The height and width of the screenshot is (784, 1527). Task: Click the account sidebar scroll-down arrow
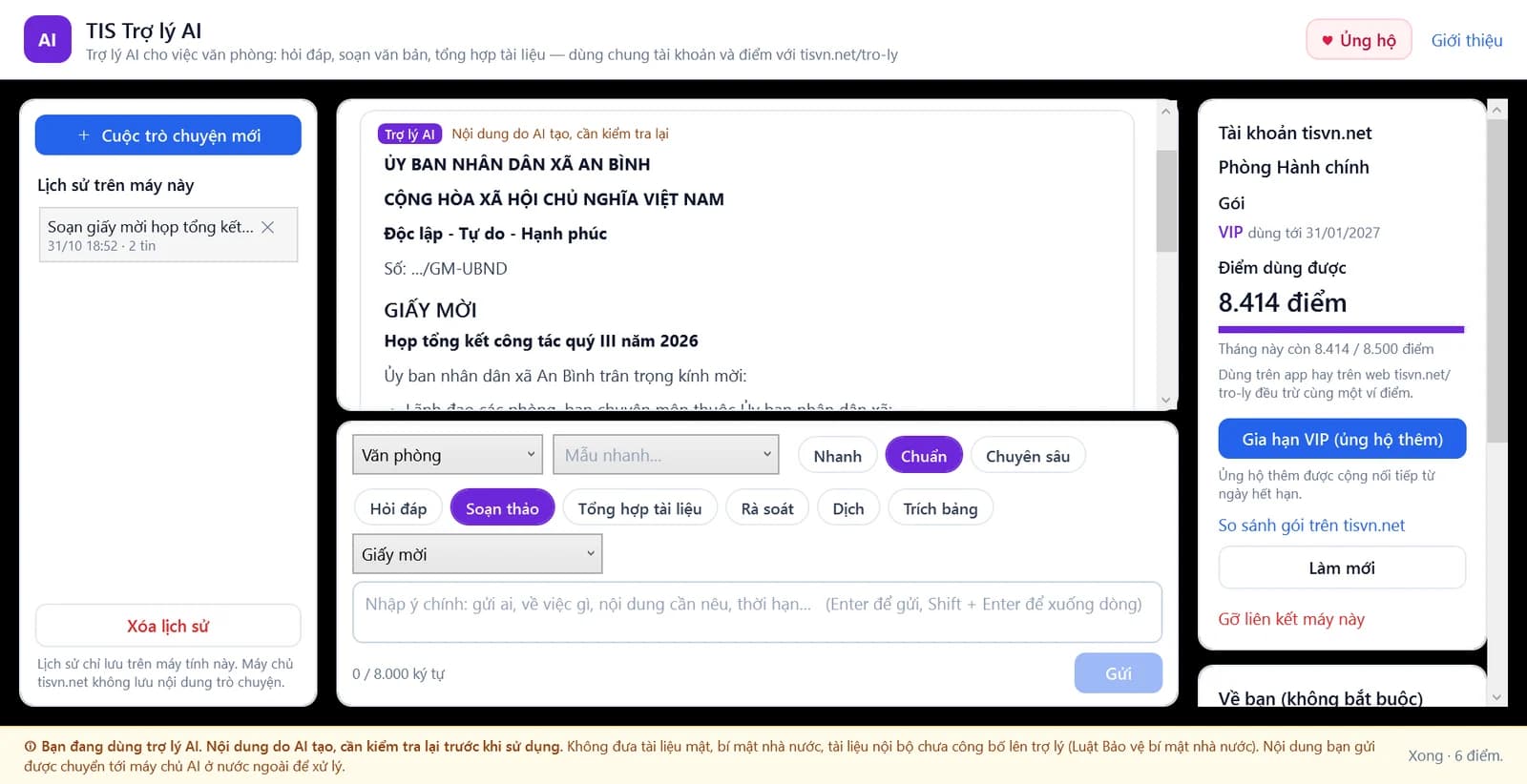click(x=1496, y=697)
